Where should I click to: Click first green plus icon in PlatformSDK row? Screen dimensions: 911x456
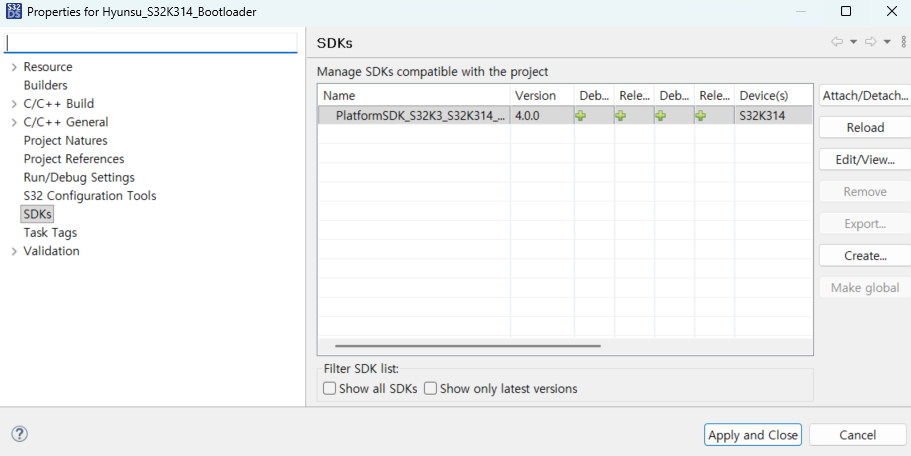pos(580,116)
